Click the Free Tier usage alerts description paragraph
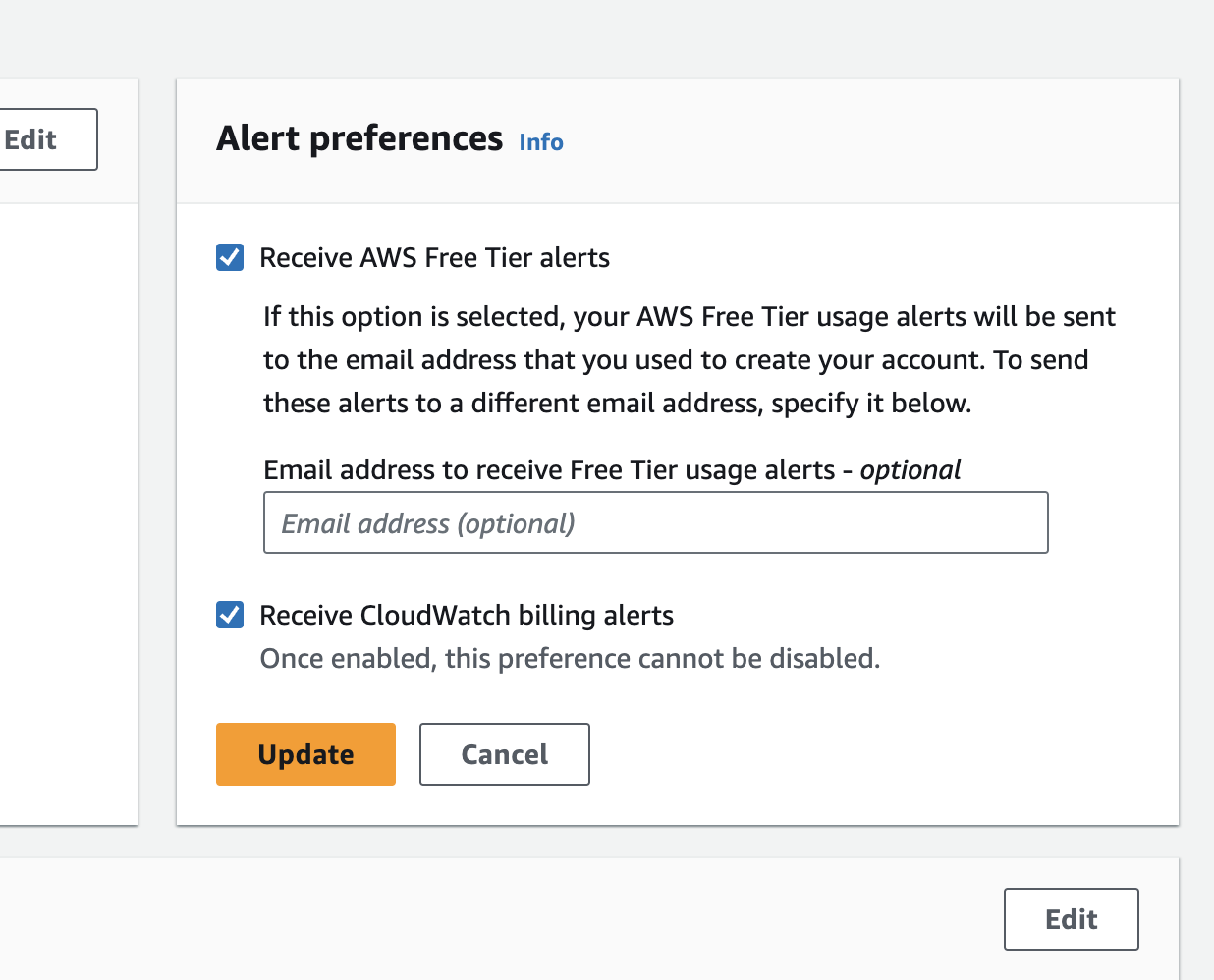 point(690,359)
